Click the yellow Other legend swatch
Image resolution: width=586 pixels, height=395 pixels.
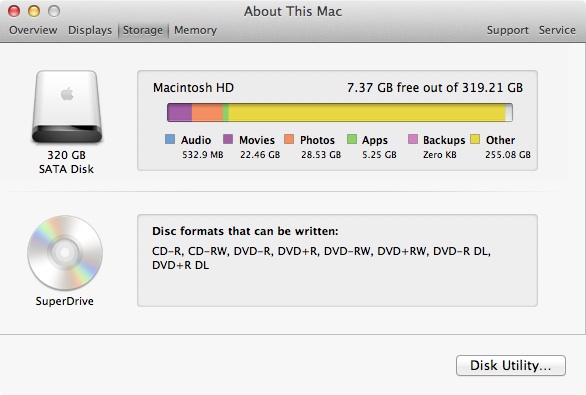(475, 139)
